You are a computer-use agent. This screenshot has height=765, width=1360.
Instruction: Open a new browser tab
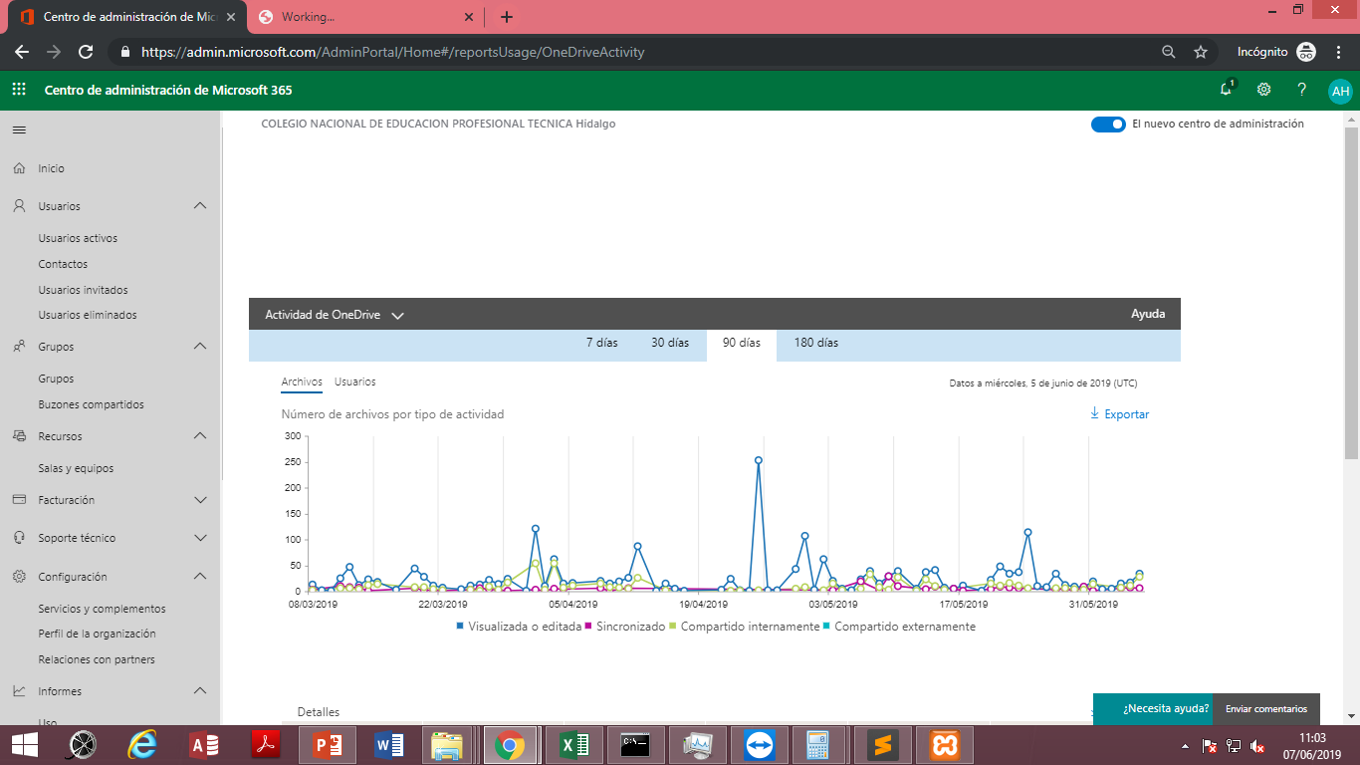(507, 17)
